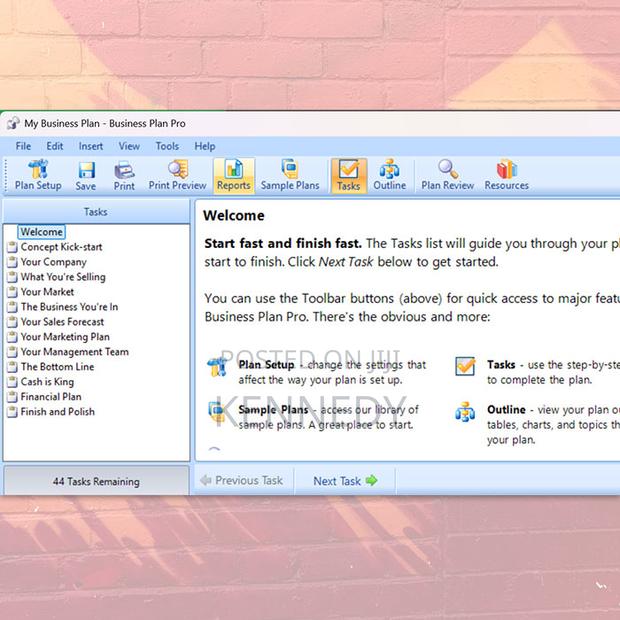This screenshot has width=620, height=620.
Task: Browse Sample Plans from the toolbar
Action: pyautogui.click(x=290, y=174)
